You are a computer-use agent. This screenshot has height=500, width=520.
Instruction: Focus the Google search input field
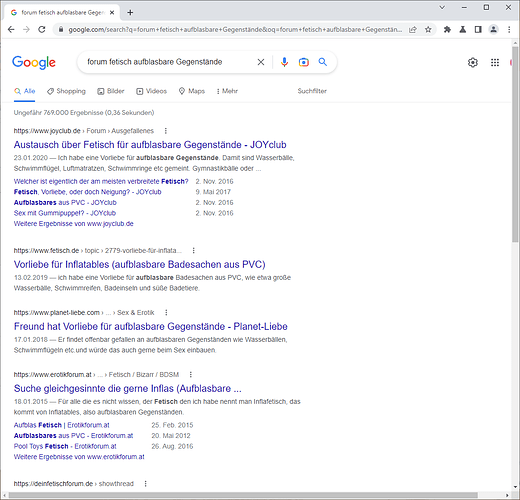pos(167,62)
